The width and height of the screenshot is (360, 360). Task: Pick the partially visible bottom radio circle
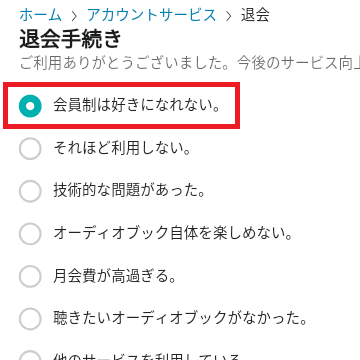30,355
